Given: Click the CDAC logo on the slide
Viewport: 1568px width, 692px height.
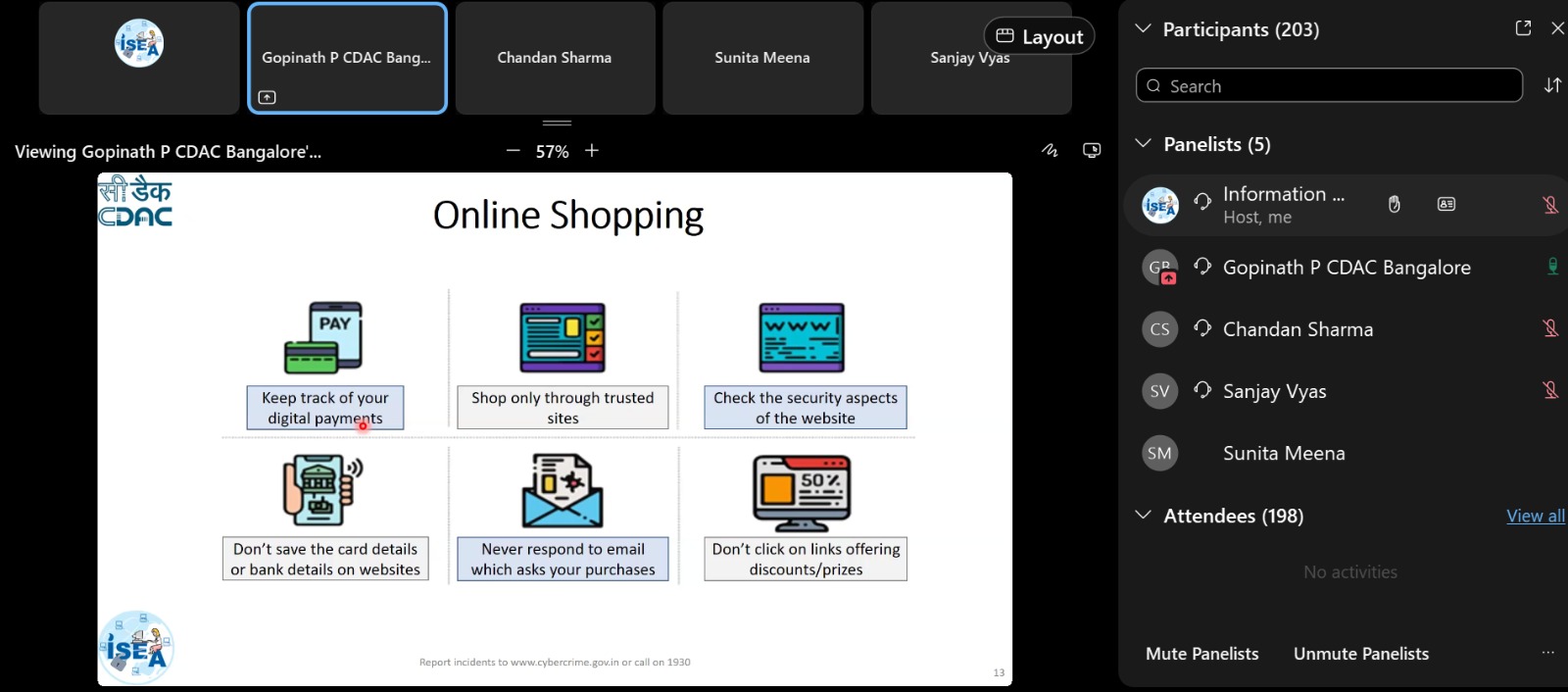Looking at the screenshot, I should pos(135,202).
